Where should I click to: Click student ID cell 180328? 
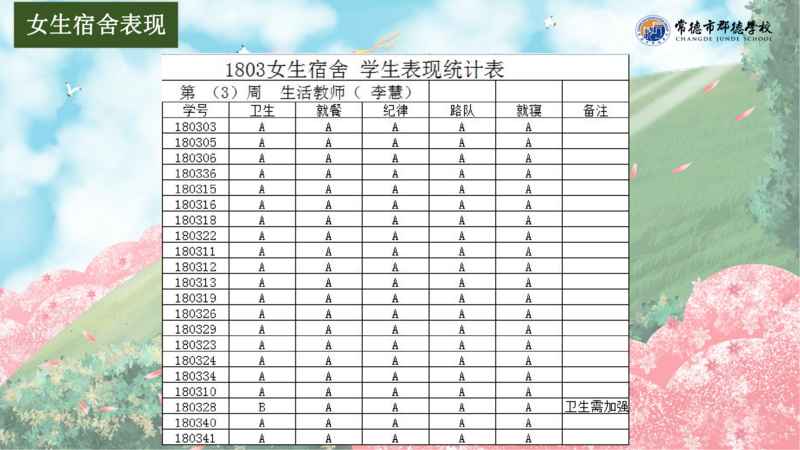pyautogui.click(x=196, y=407)
